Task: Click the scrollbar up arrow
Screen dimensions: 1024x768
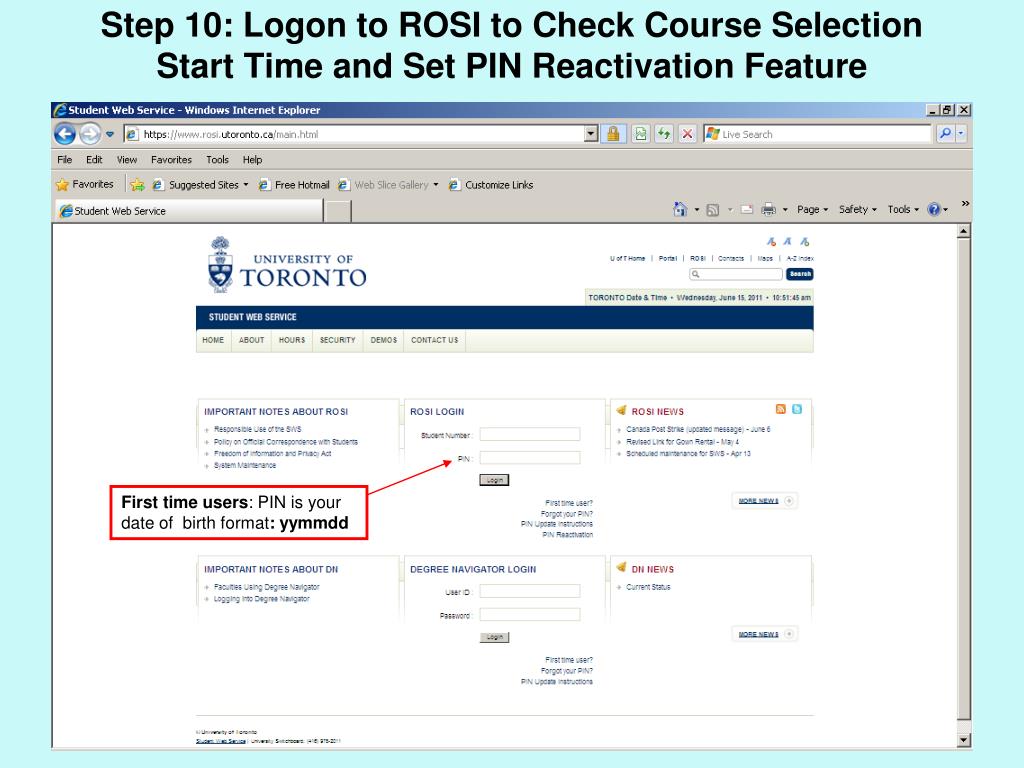Action: (x=964, y=231)
